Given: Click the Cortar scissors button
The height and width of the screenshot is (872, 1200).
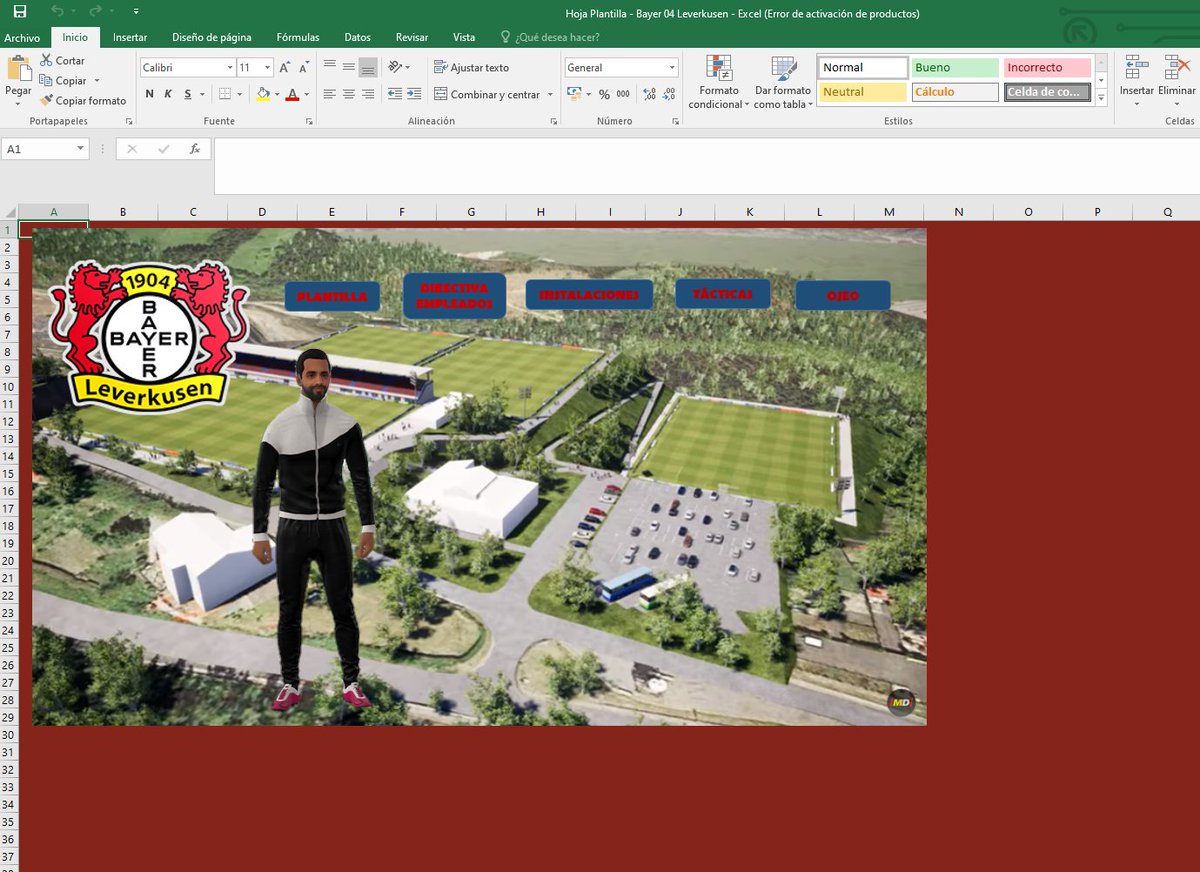Looking at the screenshot, I should tap(62, 61).
